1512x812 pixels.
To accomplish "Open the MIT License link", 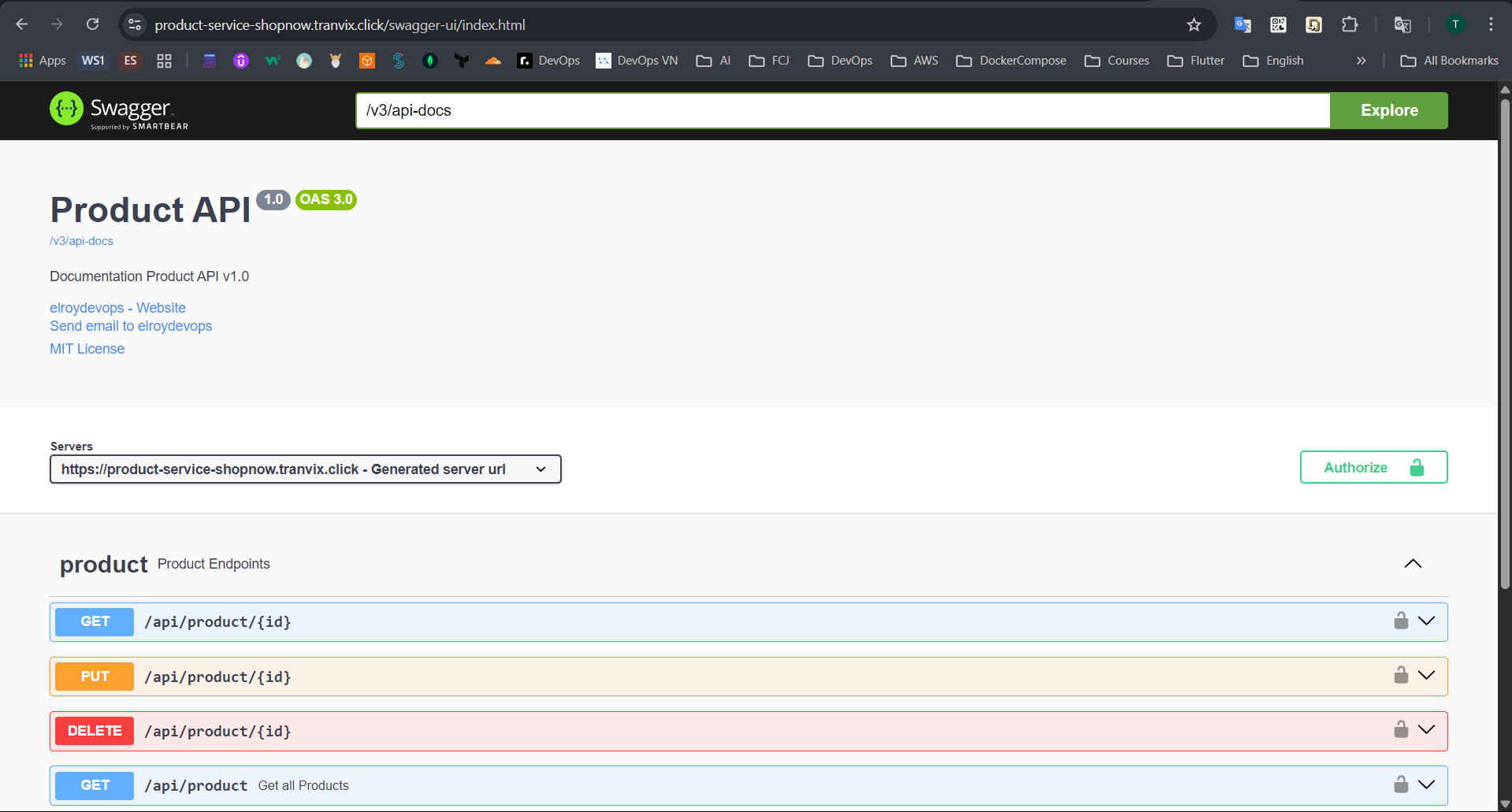I will (x=87, y=349).
